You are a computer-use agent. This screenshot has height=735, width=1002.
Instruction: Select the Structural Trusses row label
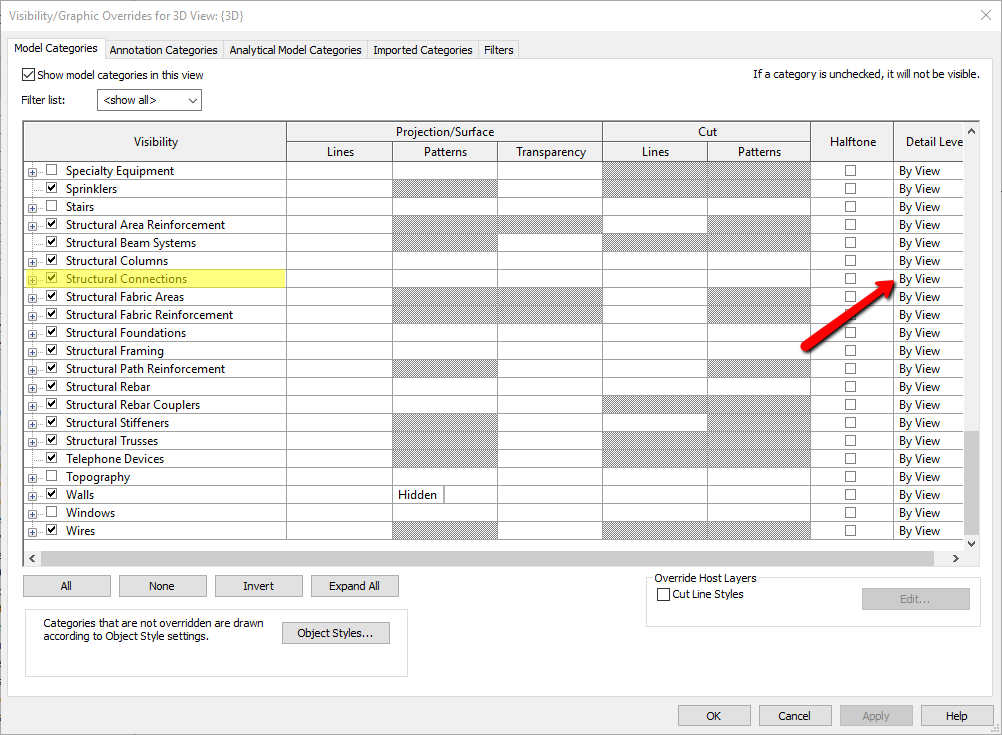(112, 441)
